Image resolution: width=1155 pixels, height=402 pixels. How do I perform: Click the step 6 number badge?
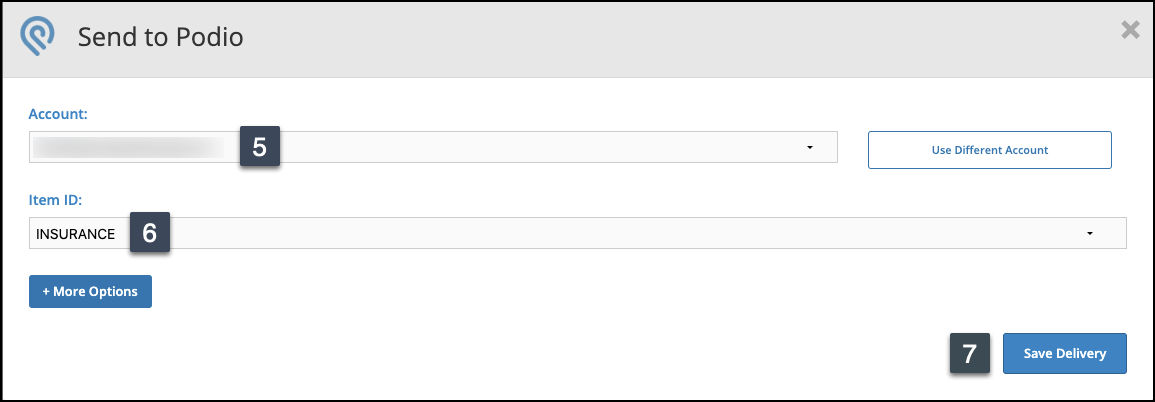click(149, 233)
